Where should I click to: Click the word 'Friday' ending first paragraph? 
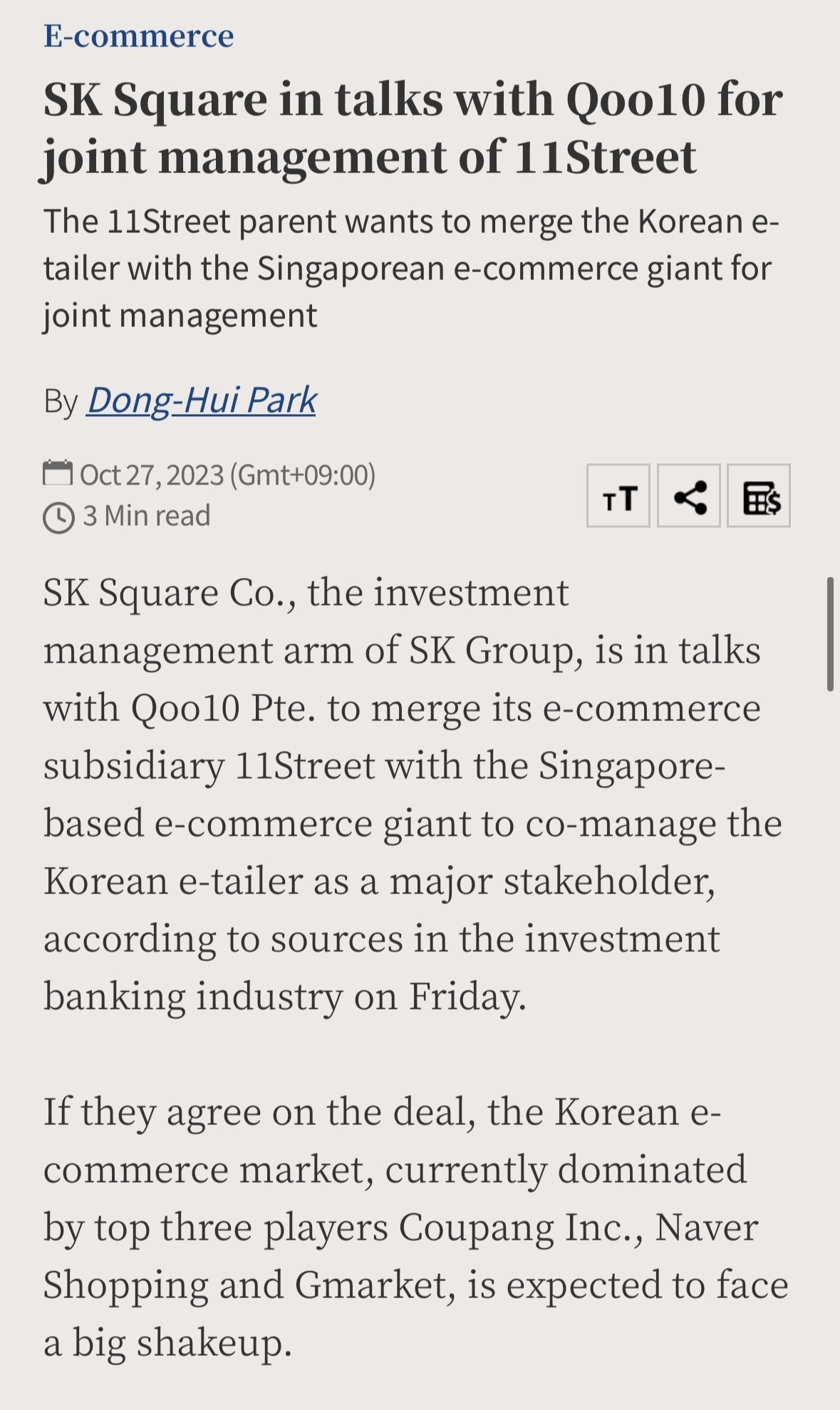tap(463, 997)
